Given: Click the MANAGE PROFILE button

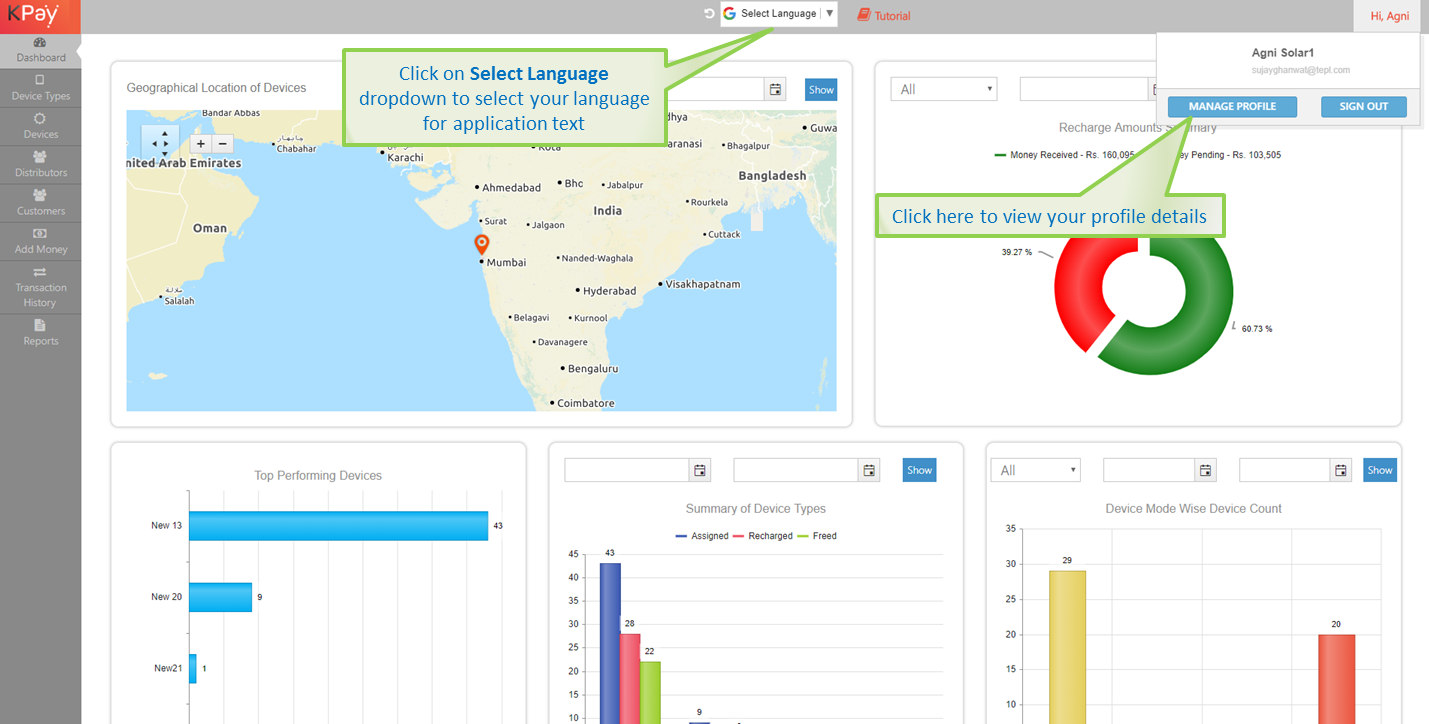Looking at the screenshot, I should [x=1231, y=107].
